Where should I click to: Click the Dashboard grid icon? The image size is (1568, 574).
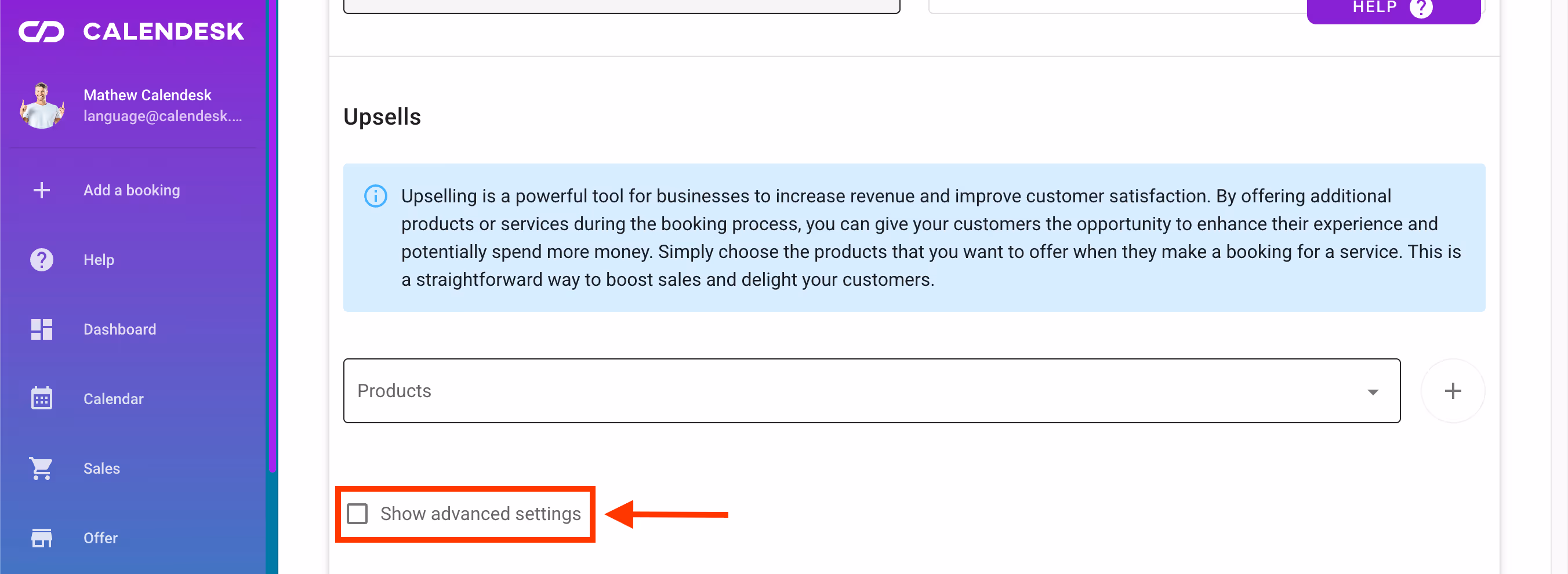[x=41, y=329]
